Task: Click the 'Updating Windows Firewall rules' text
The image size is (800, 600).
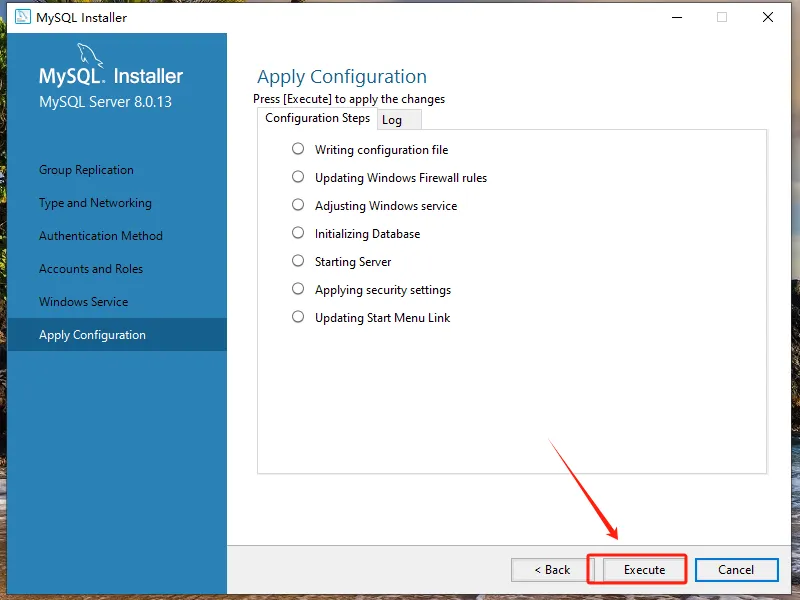Action: 401,178
